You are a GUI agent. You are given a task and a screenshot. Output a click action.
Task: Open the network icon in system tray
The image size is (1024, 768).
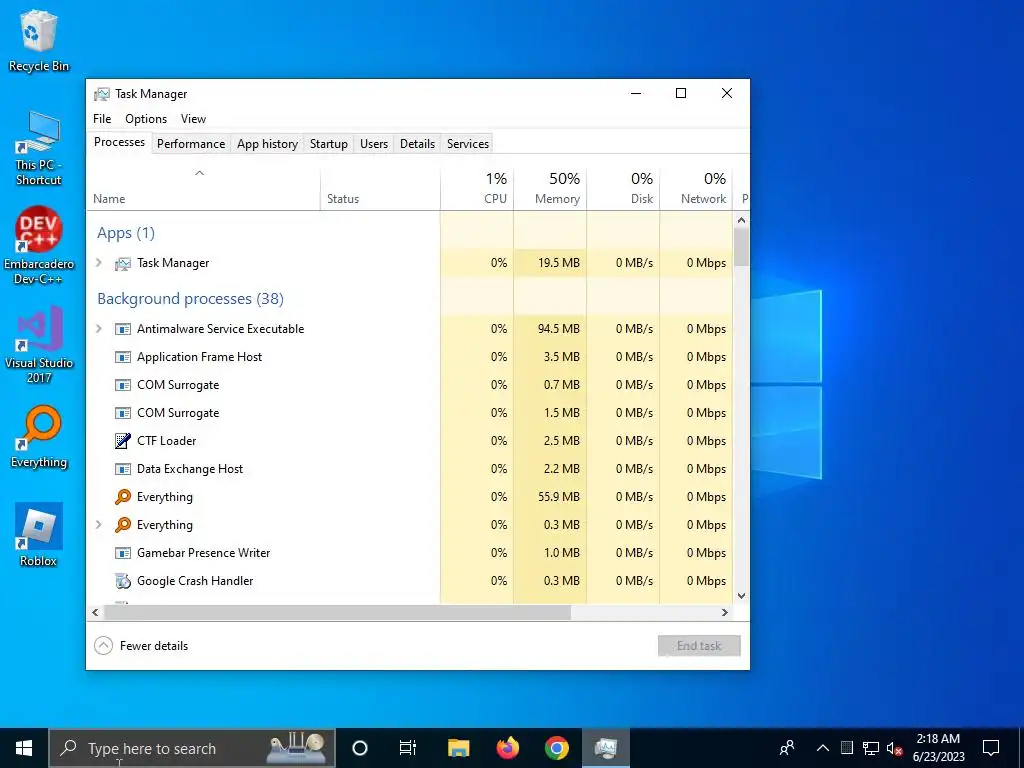871,748
